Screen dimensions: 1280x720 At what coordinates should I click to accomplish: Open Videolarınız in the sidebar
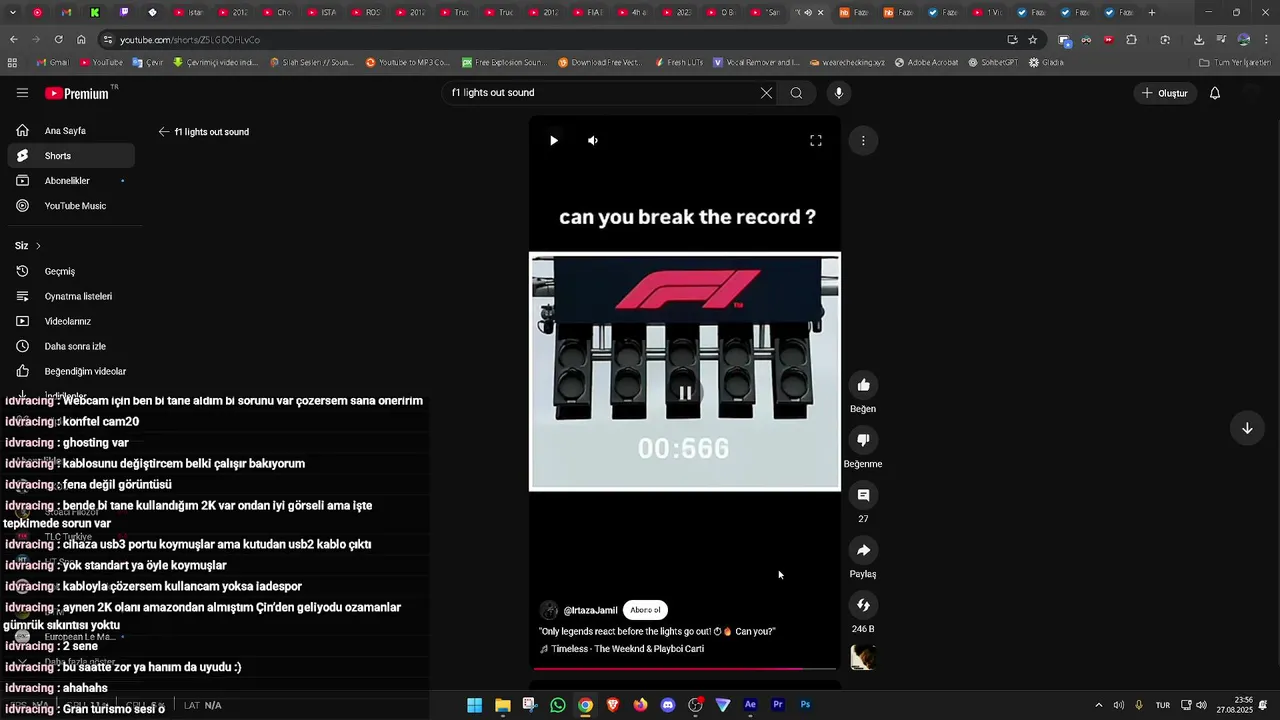(70, 321)
